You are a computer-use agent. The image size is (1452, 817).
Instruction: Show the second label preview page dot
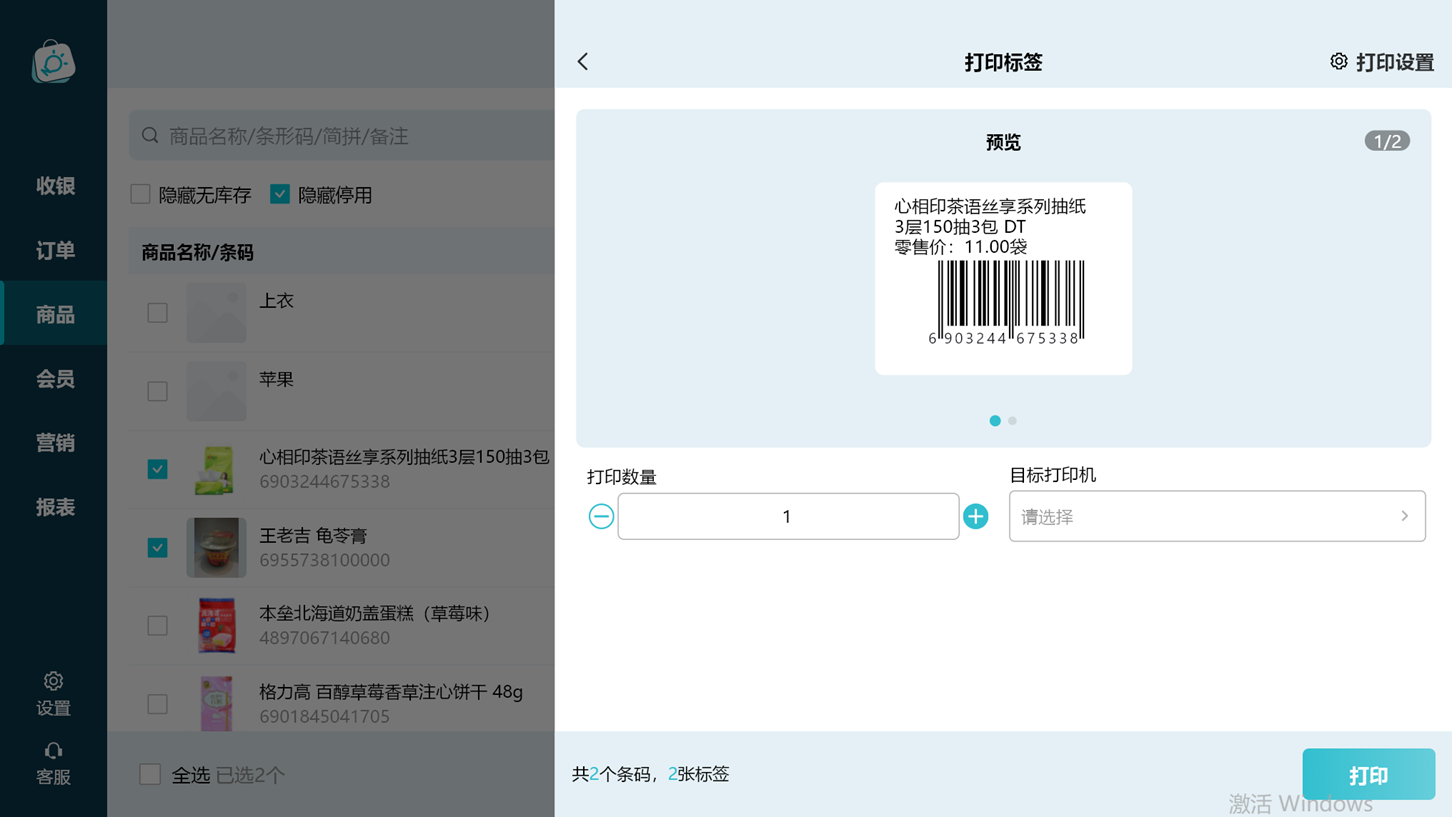click(x=1013, y=421)
